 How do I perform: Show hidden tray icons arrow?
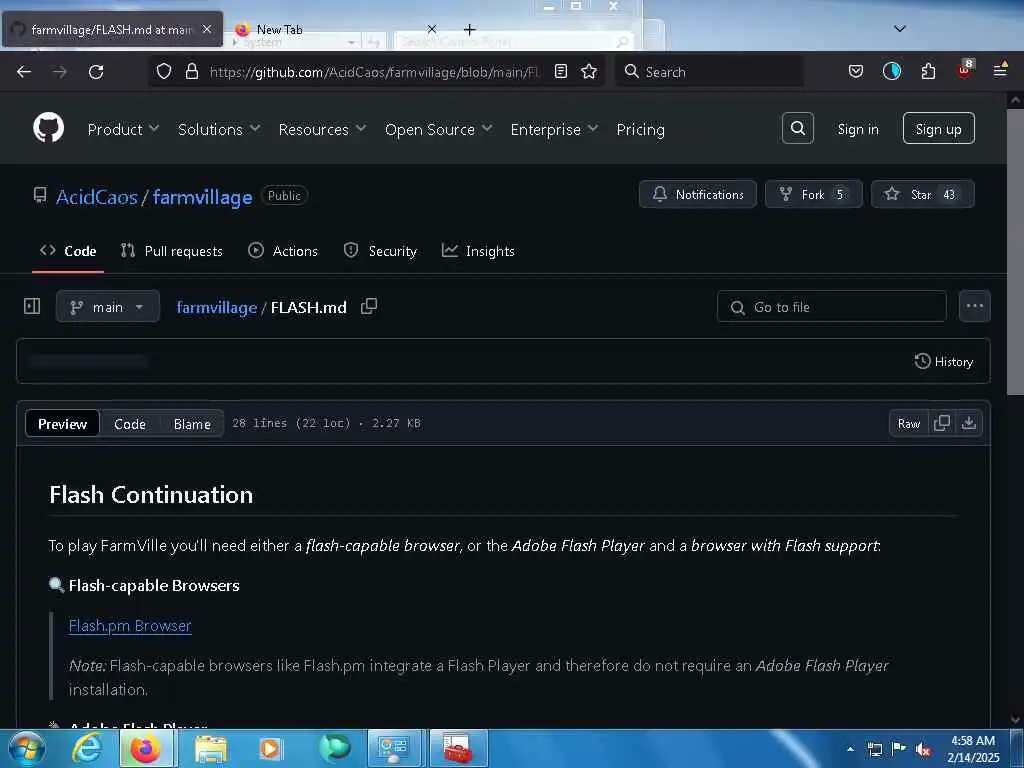(x=850, y=748)
